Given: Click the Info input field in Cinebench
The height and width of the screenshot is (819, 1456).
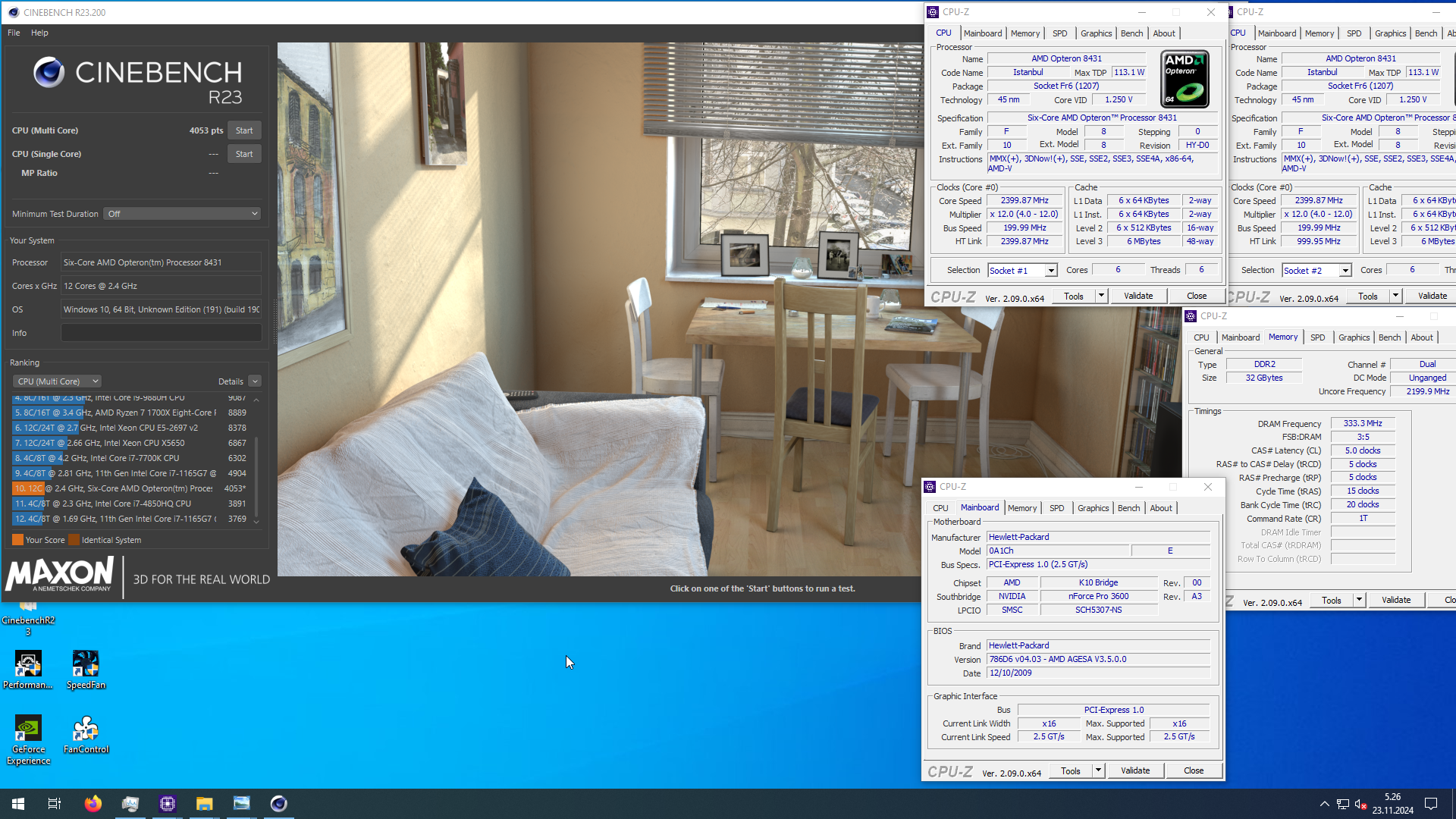Looking at the screenshot, I should [161, 333].
